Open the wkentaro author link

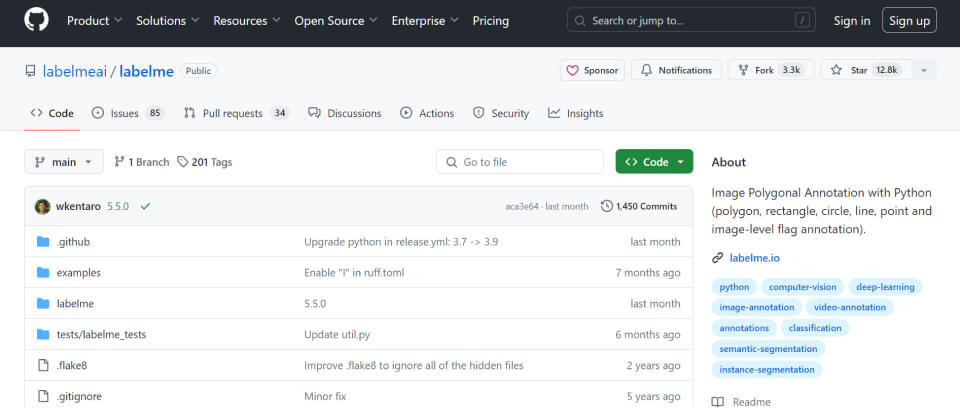78,206
